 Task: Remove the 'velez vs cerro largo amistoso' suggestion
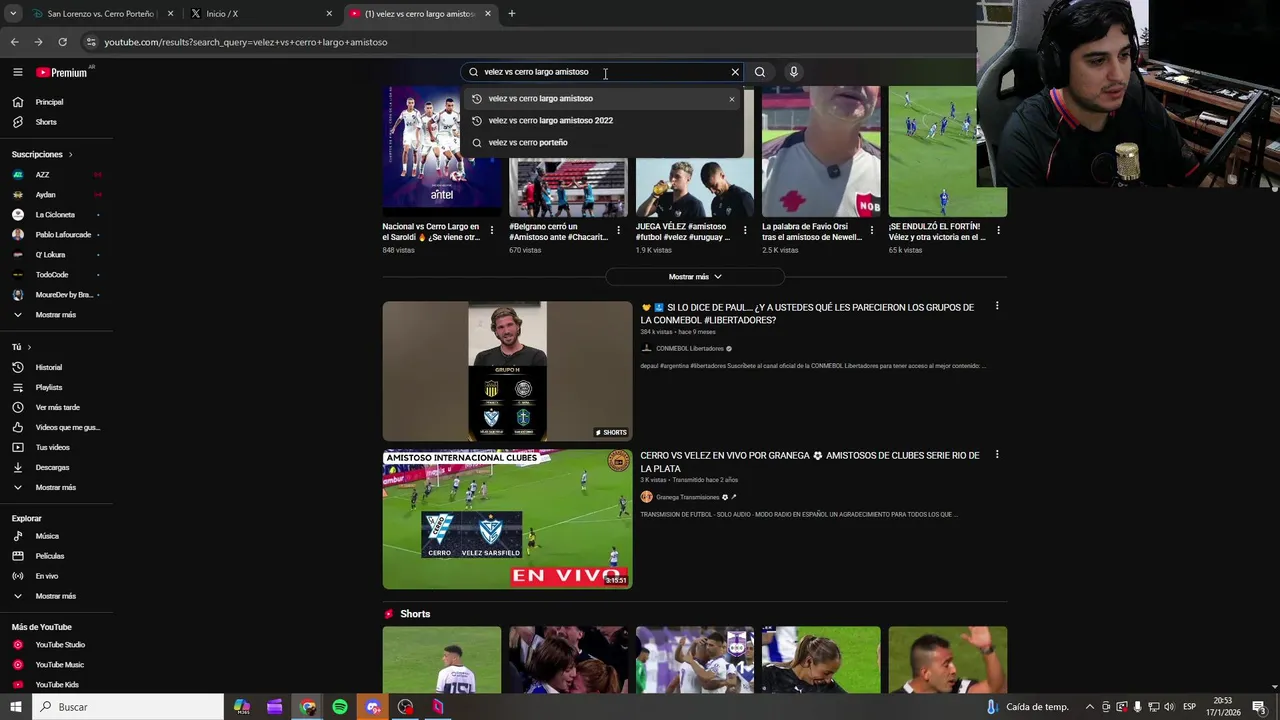tap(731, 99)
